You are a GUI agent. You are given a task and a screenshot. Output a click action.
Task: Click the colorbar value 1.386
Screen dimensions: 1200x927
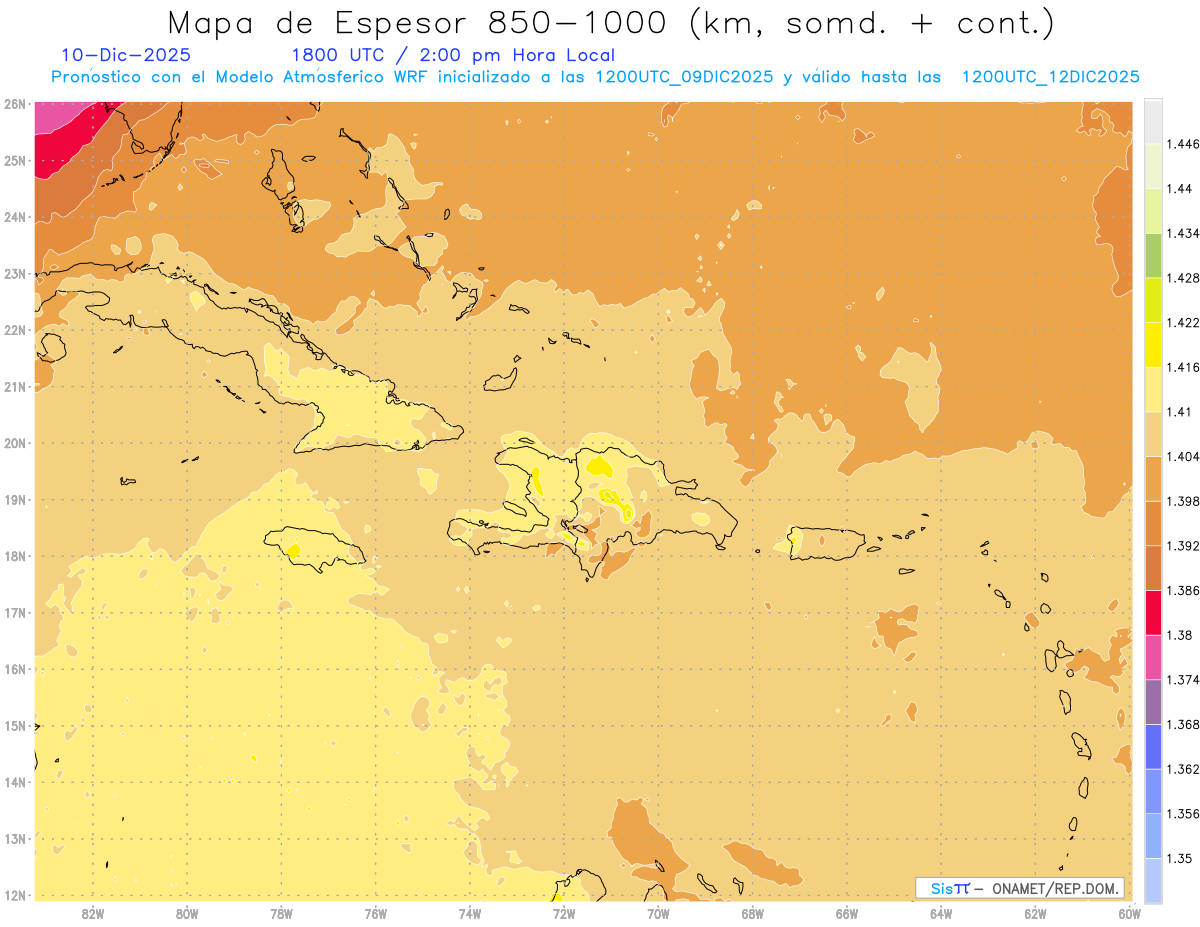1183,590
